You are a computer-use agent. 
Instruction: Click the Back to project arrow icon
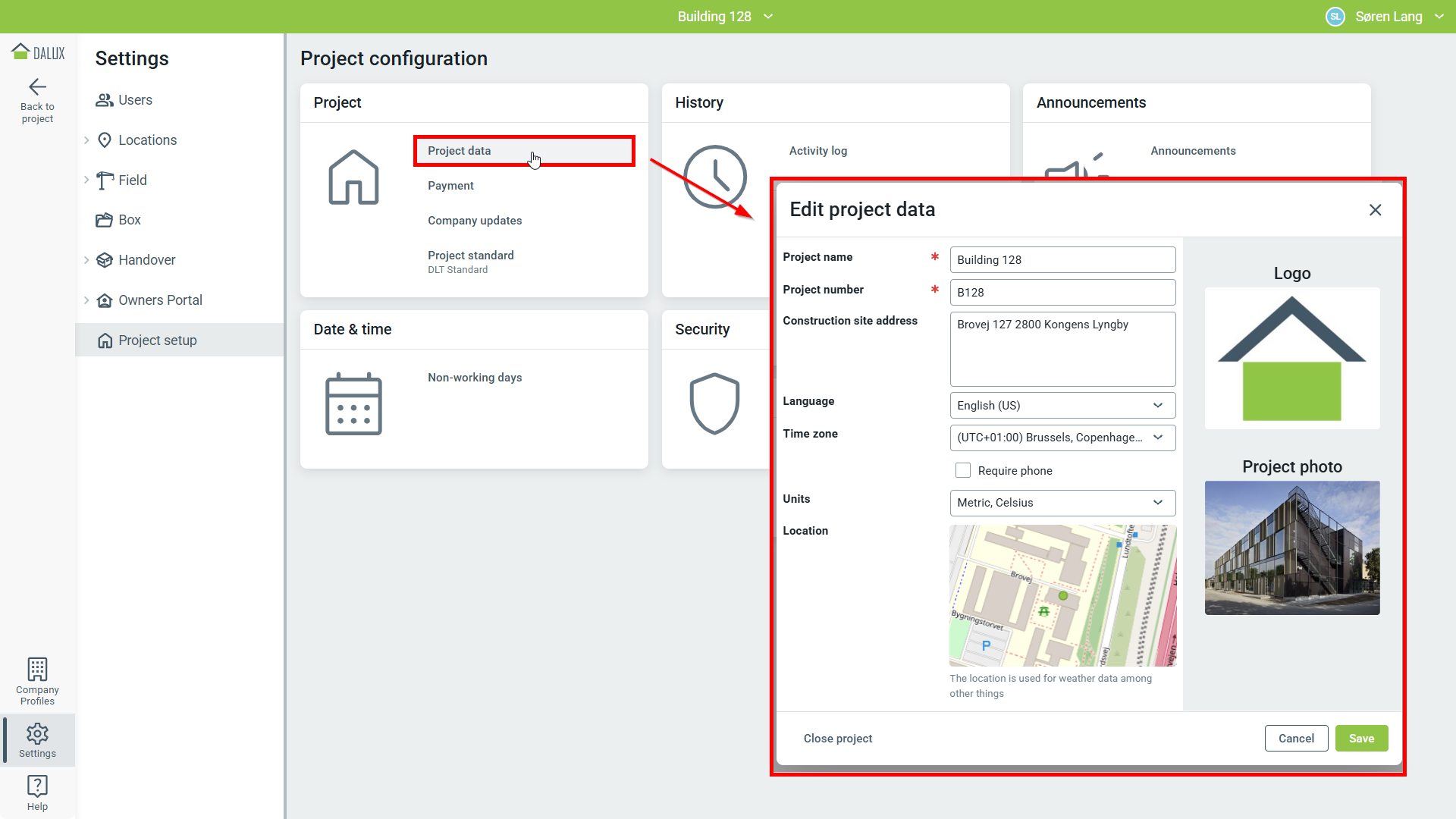coord(37,87)
